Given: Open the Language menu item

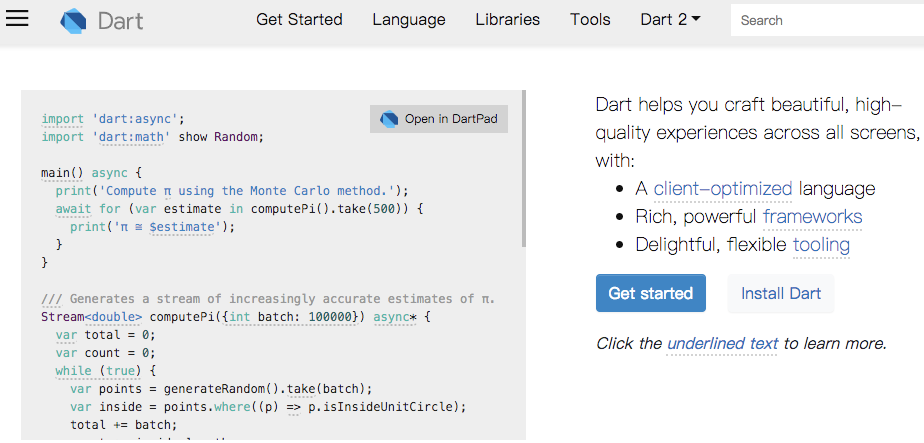Looking at the screenshot, I should point(409,19).
